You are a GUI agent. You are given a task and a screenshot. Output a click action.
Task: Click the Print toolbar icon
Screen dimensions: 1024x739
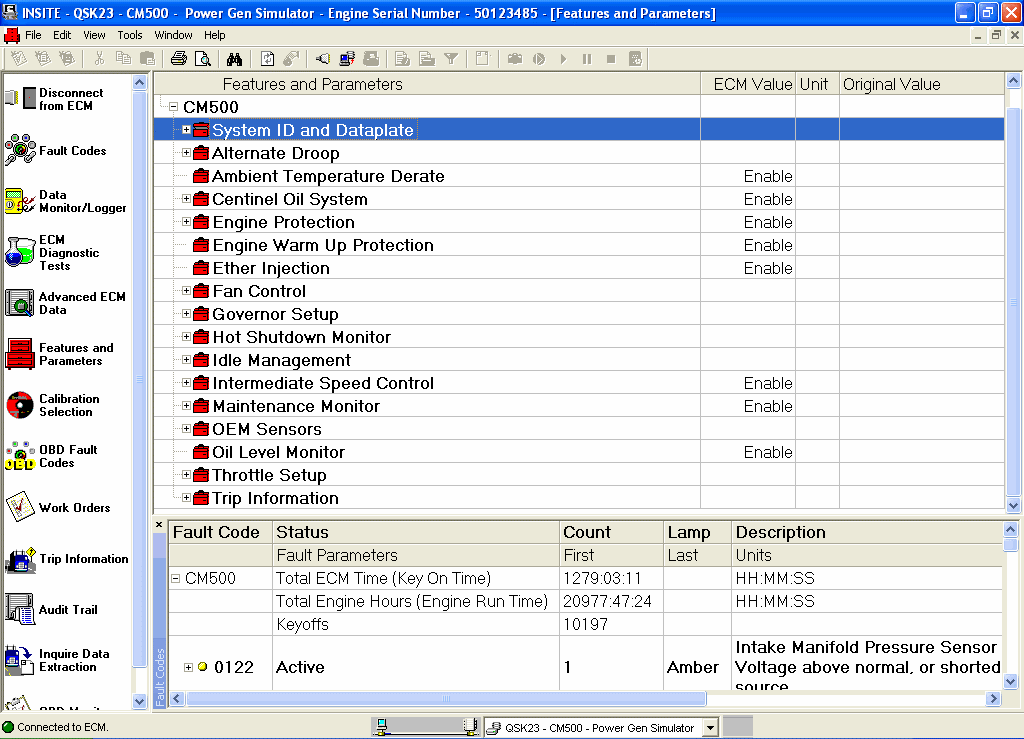point(178,59)
